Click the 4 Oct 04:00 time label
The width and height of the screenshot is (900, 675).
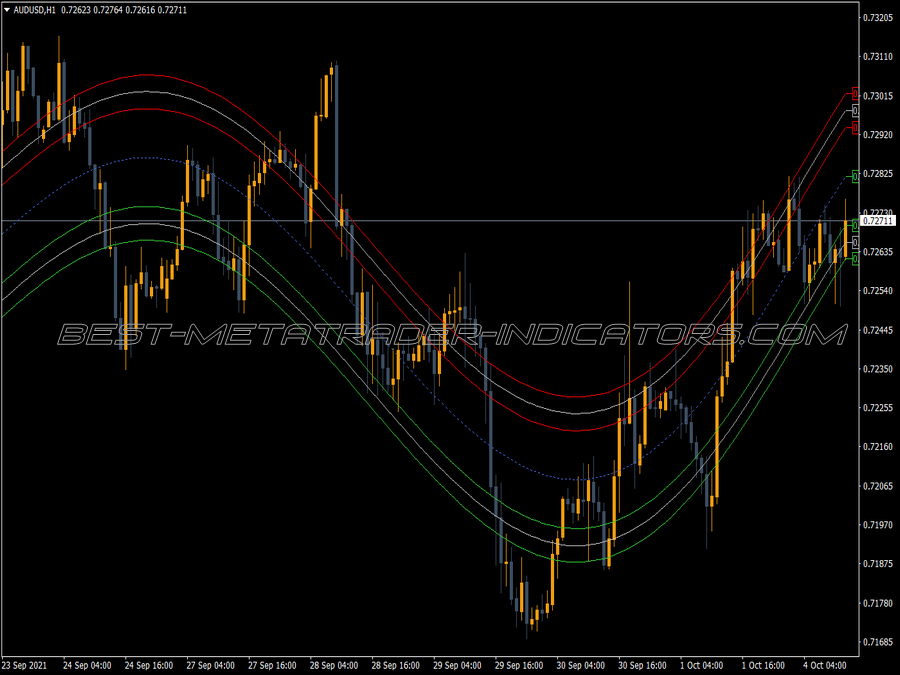pos(825,665)
